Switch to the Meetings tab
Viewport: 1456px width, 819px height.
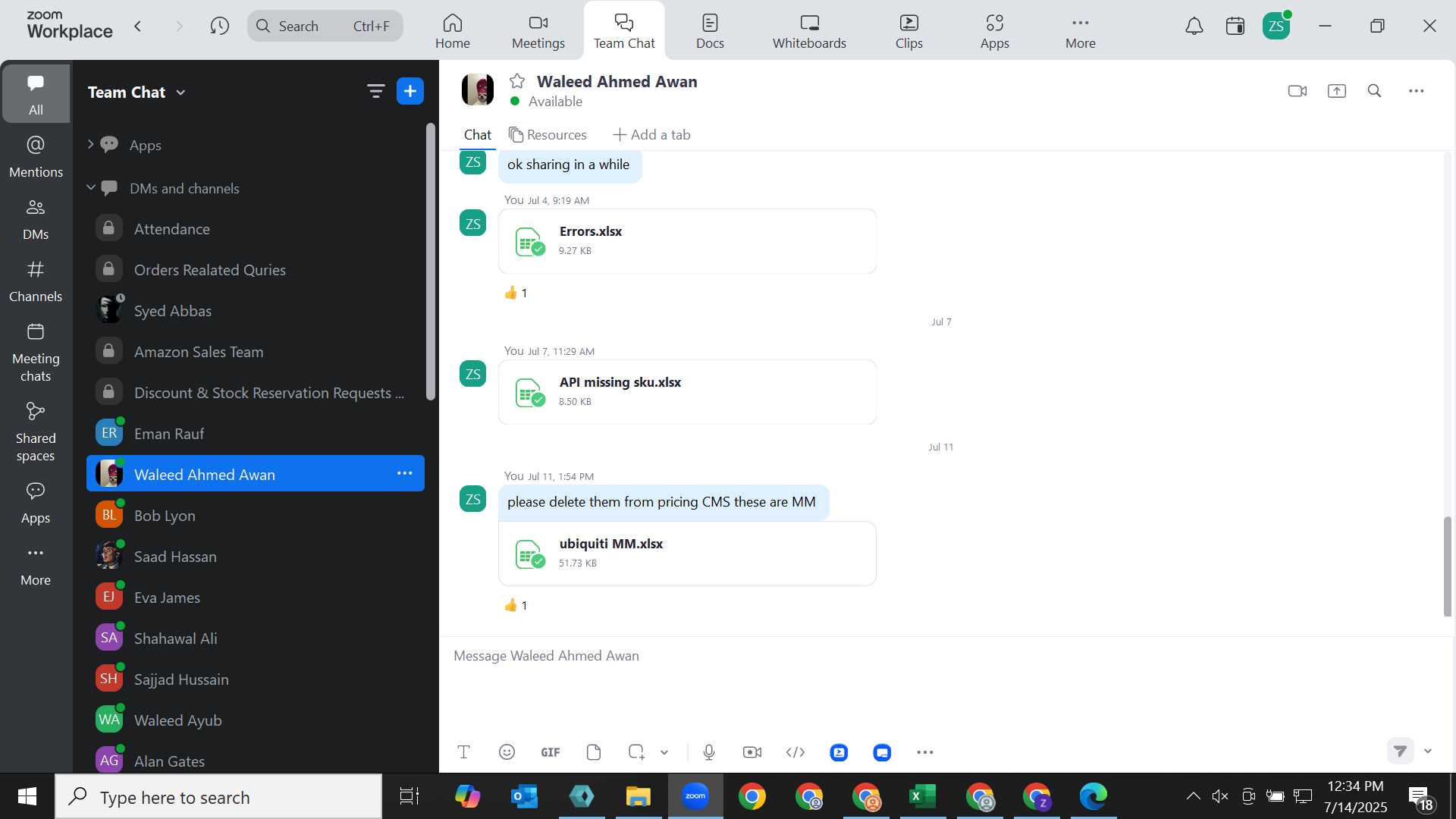click(538, 31)
